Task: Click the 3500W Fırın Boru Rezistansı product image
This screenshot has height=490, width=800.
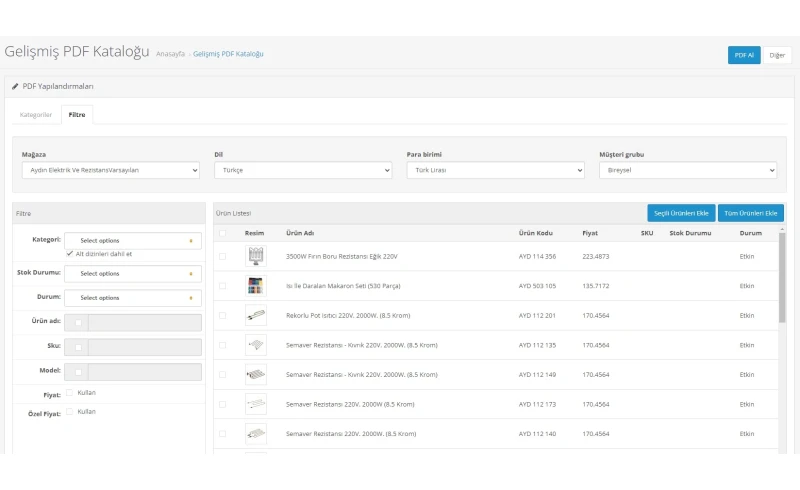Action: (x=256, y=256)
